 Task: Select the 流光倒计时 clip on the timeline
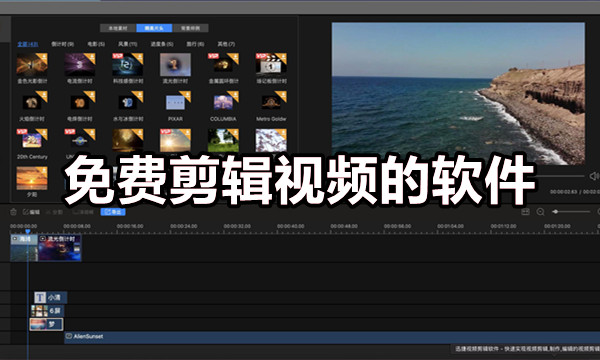(60, 248)
